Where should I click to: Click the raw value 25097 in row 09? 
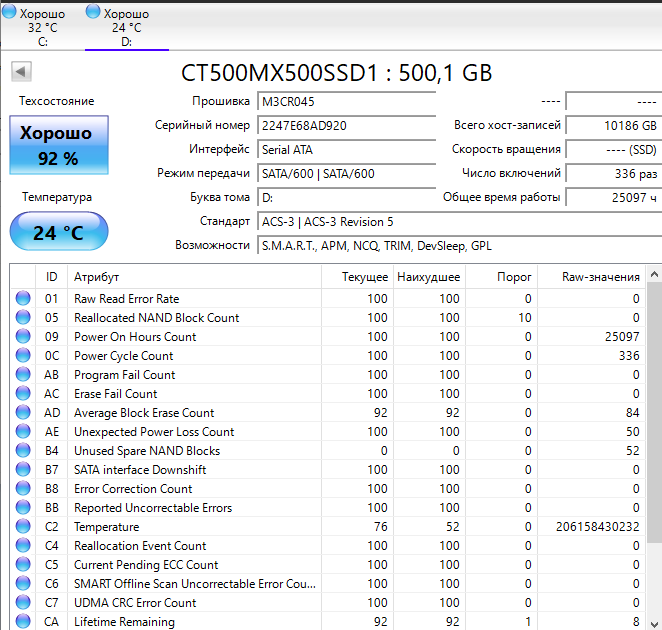[x=622, y=337]
